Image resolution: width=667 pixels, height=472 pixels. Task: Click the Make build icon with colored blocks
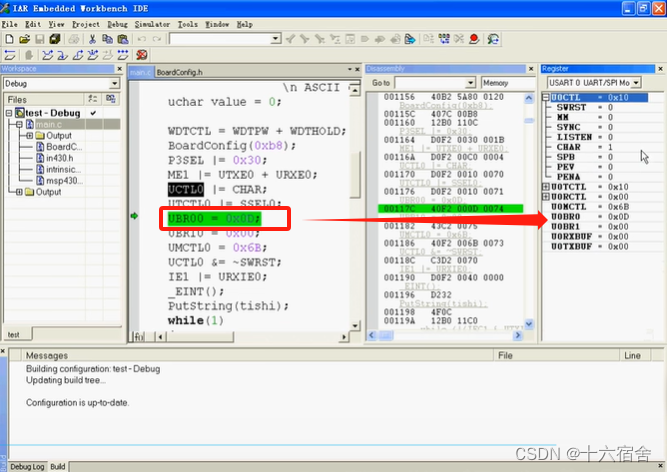[x=444, y=39]
